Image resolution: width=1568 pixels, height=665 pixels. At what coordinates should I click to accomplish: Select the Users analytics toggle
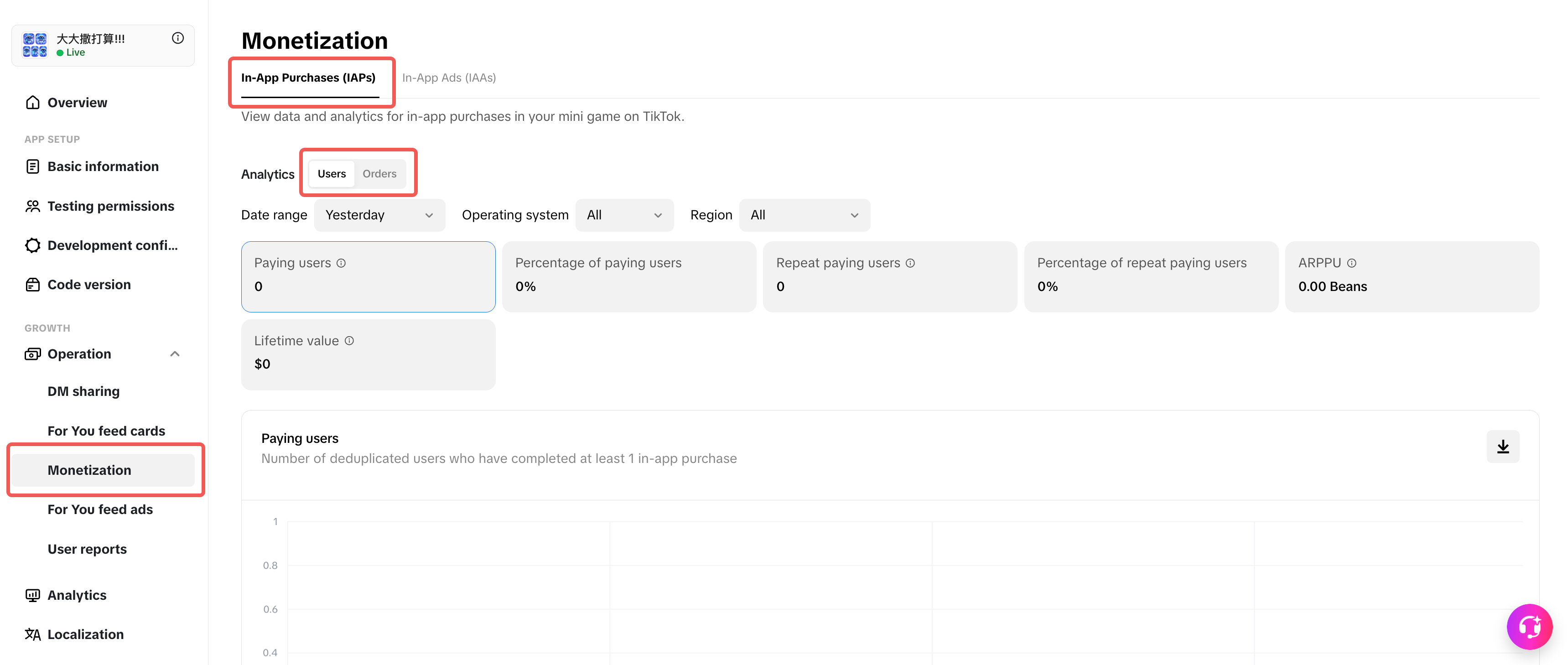331,174
